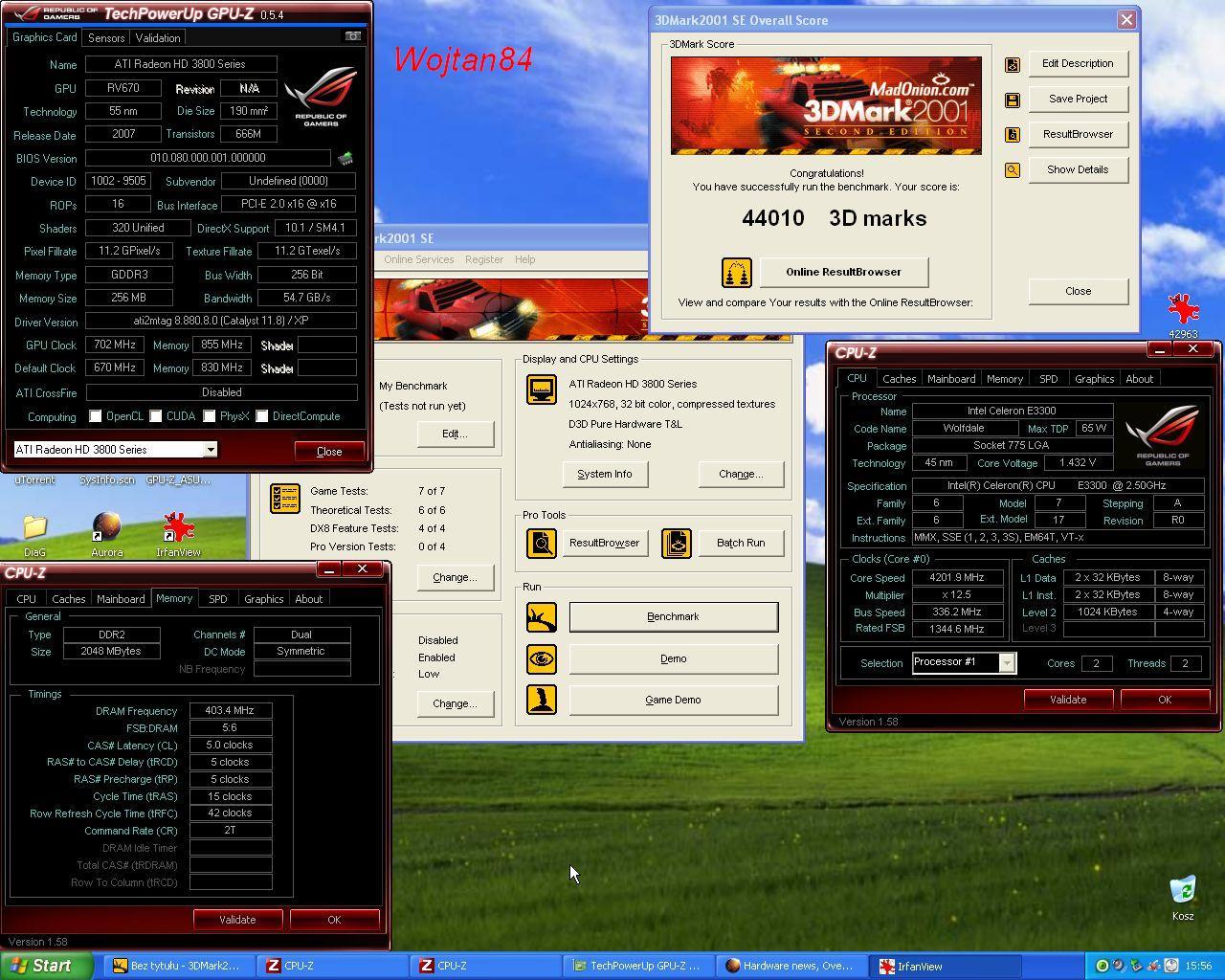Open the Mainboard tab in right CPU-Z window

click(951, 379)
